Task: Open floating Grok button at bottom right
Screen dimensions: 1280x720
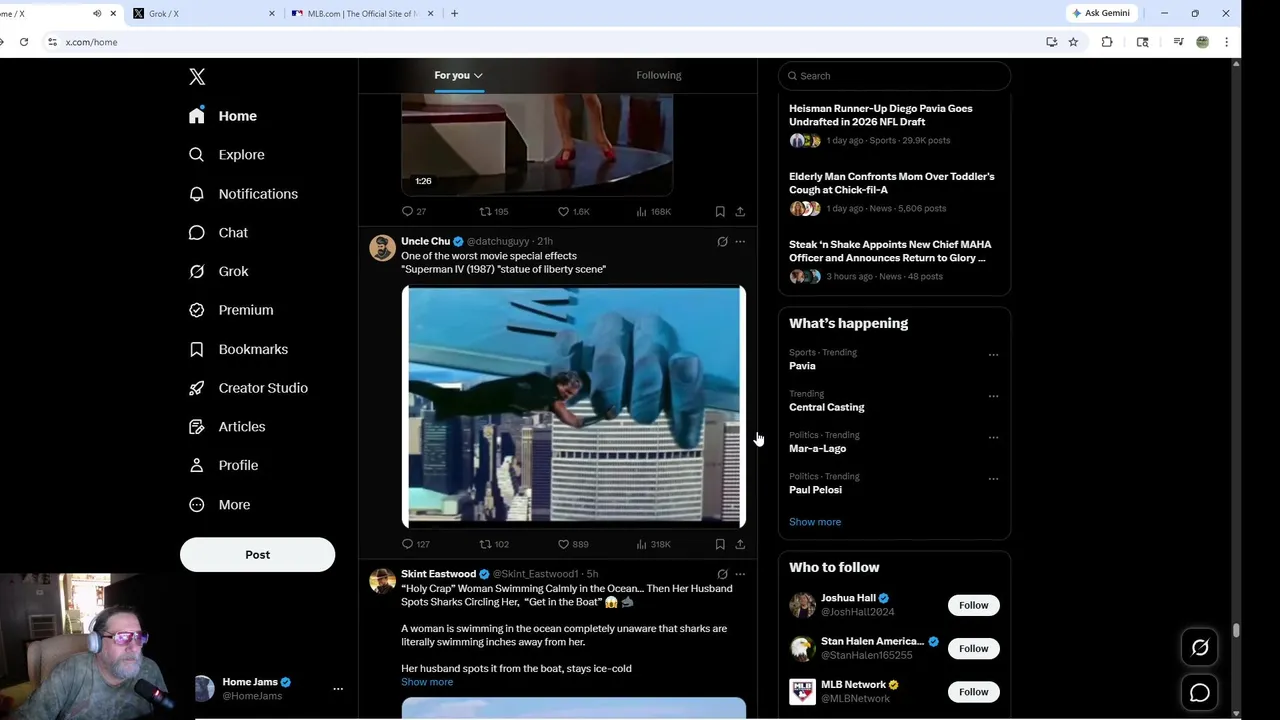Action: click(1200, 648)
